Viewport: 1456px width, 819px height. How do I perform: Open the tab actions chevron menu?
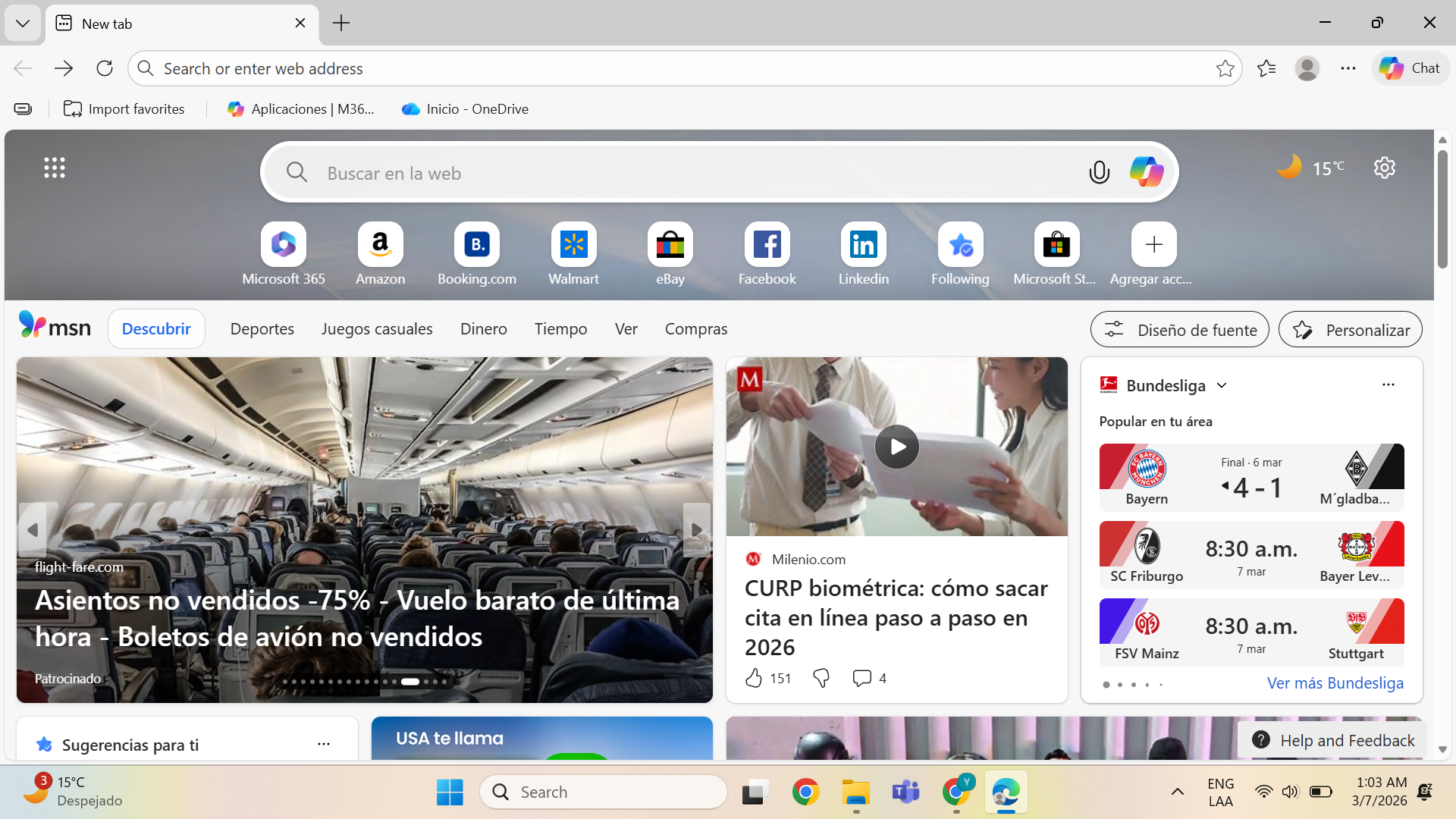point(23,24)
